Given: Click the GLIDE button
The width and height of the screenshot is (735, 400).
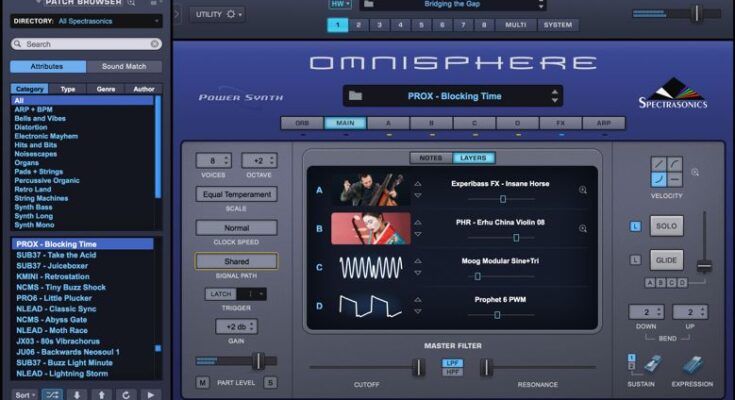Looking at the screenshot, I should pos(666,260).
